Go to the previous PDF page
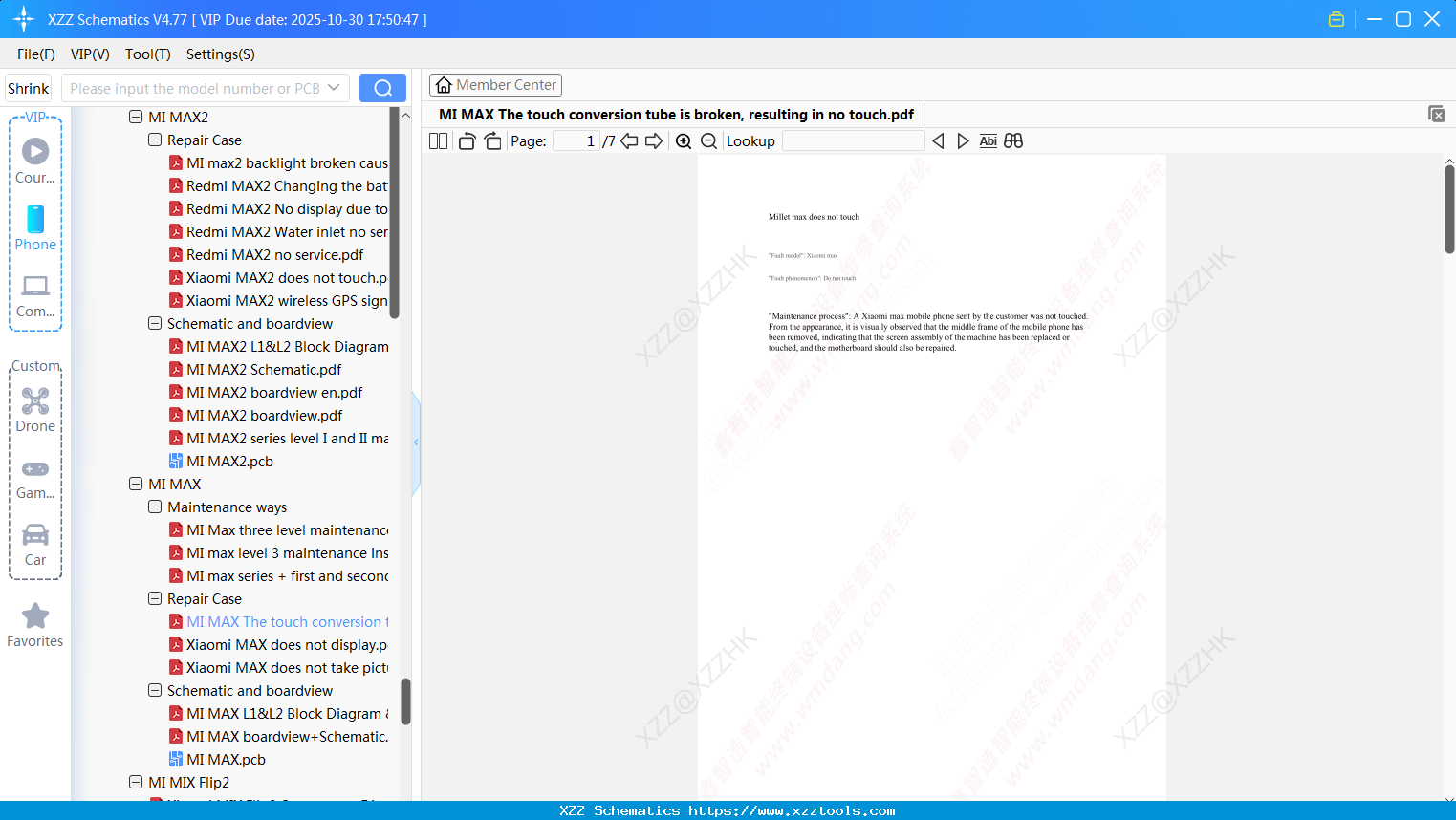 click(x=629, y=141)
